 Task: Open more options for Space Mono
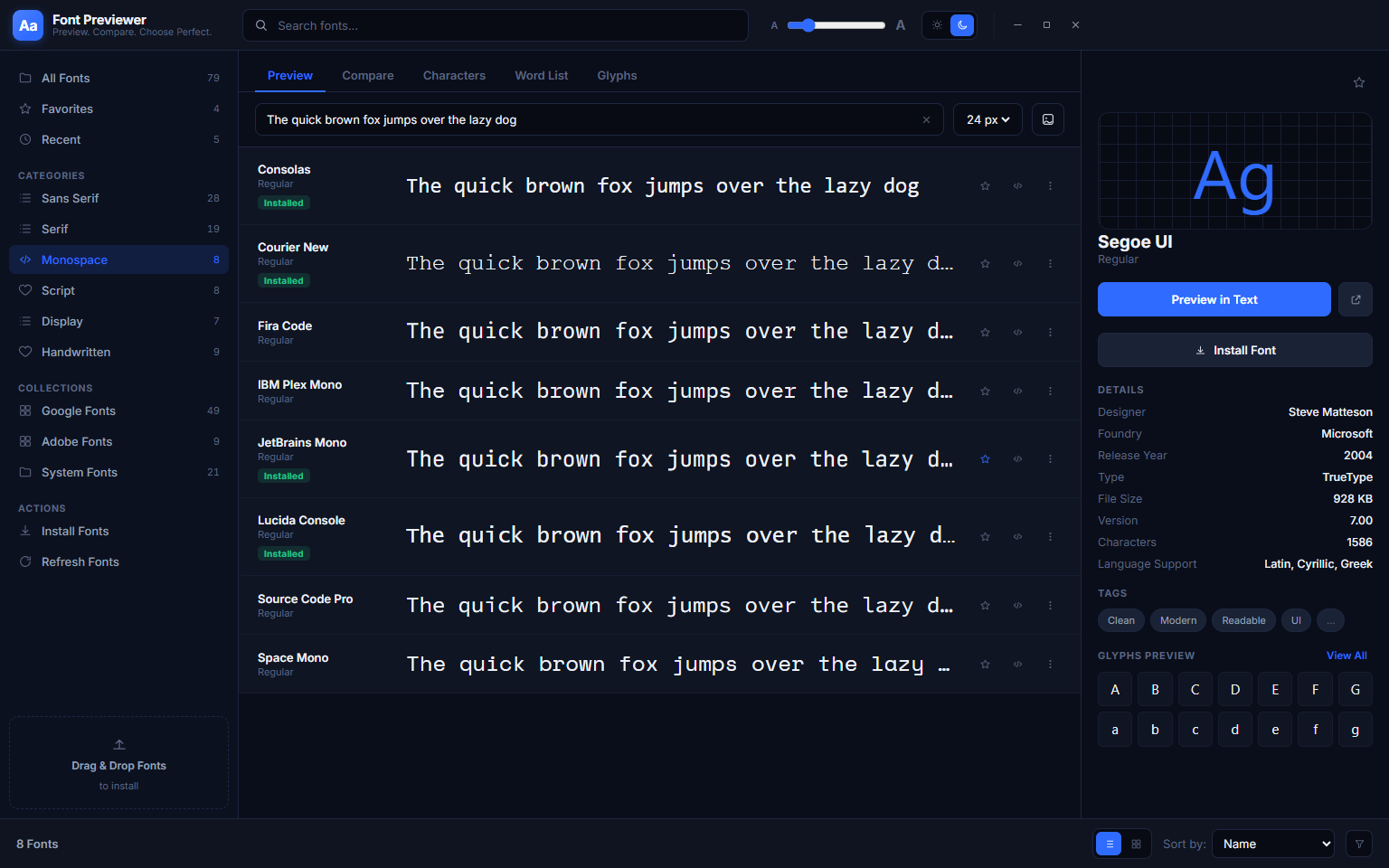1050,665
